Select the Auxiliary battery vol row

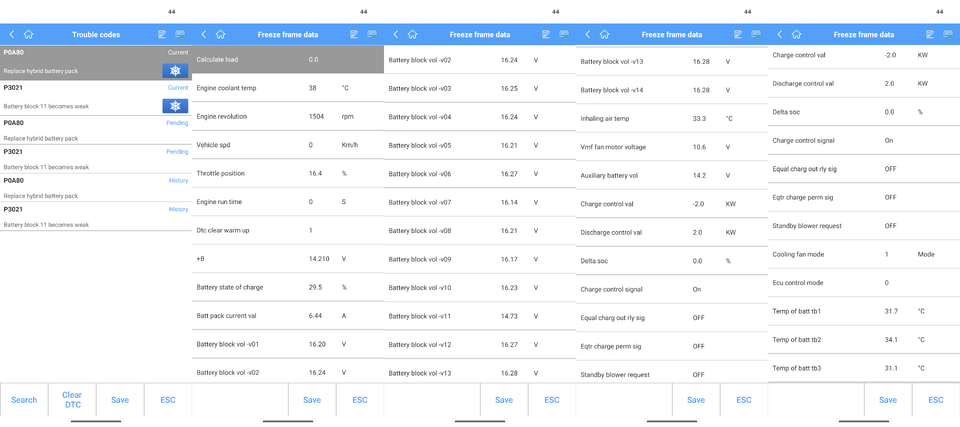click(672, 176)
